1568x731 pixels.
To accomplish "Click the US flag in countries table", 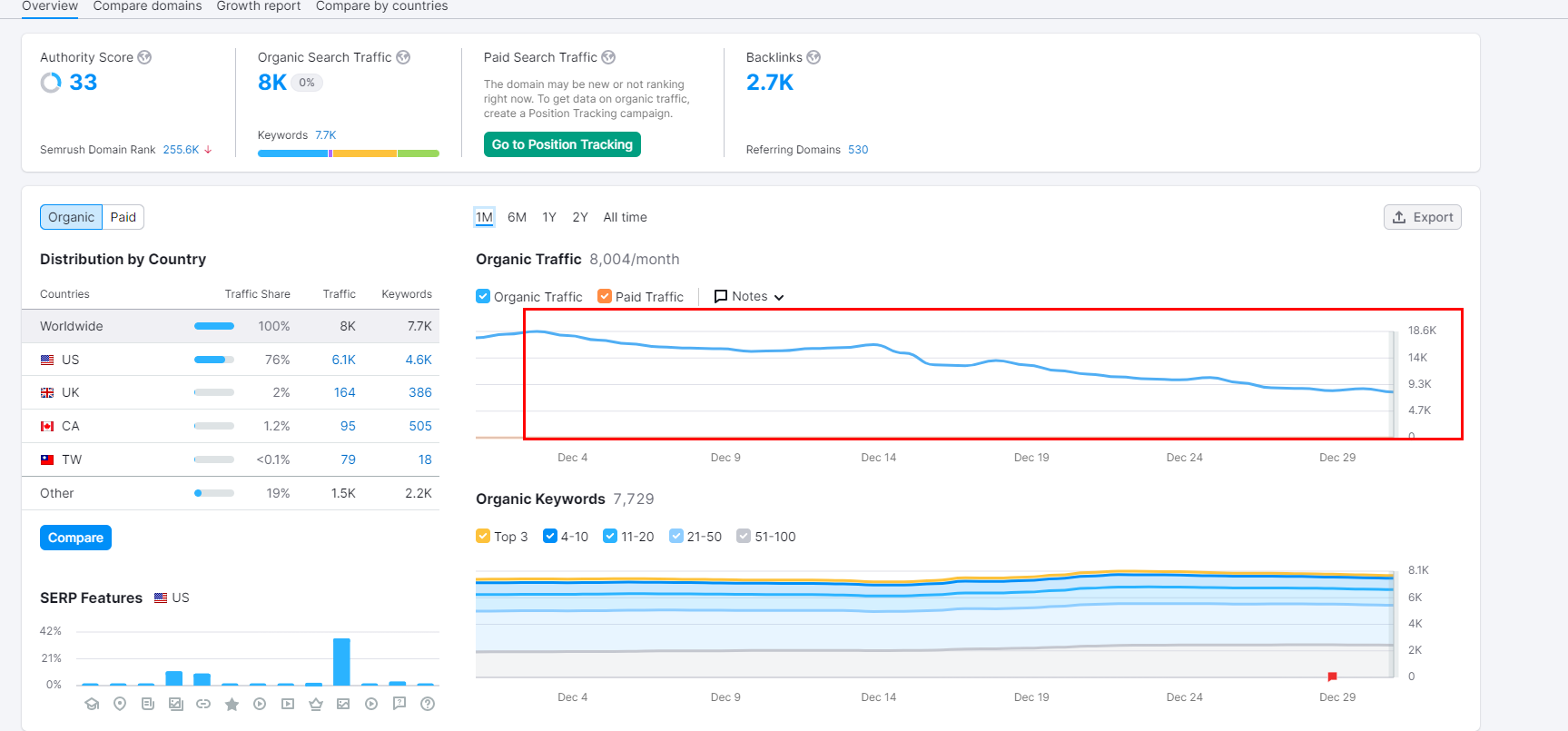I will click(x=47, y=360).
